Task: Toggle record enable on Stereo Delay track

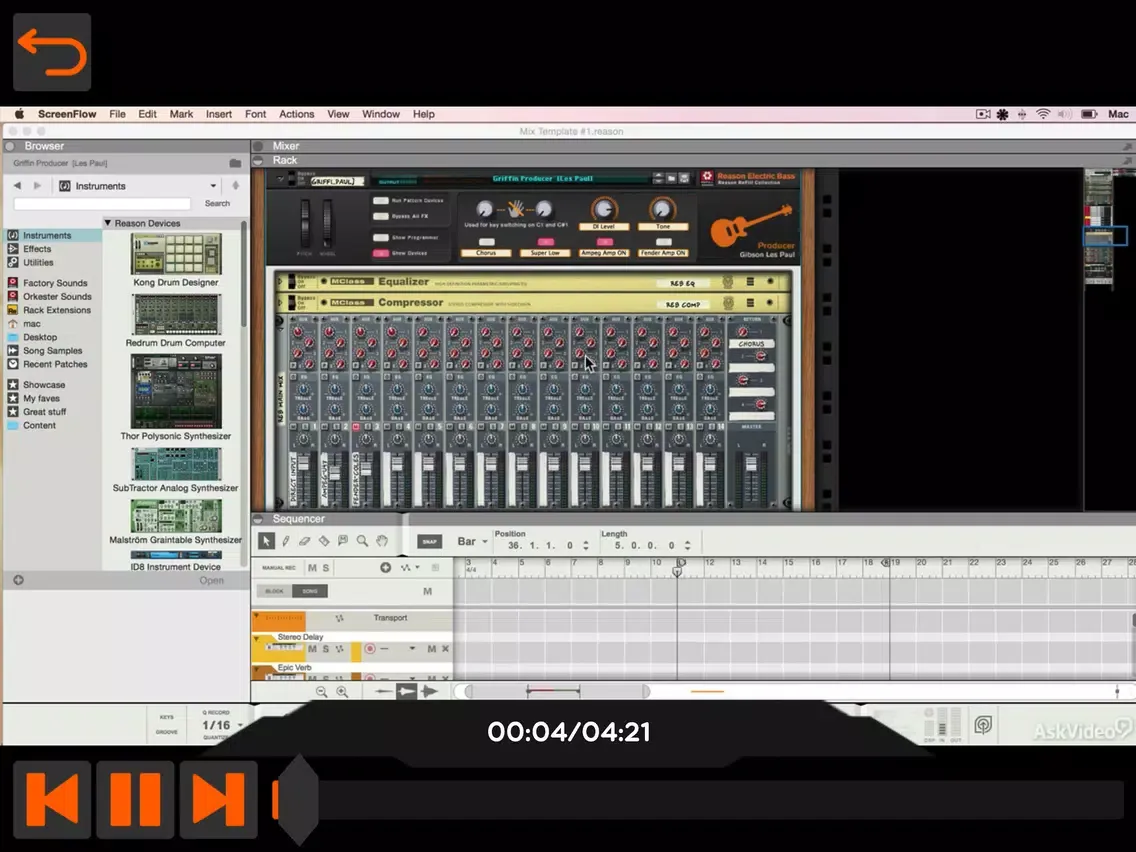Action: [x=370, y=649]
